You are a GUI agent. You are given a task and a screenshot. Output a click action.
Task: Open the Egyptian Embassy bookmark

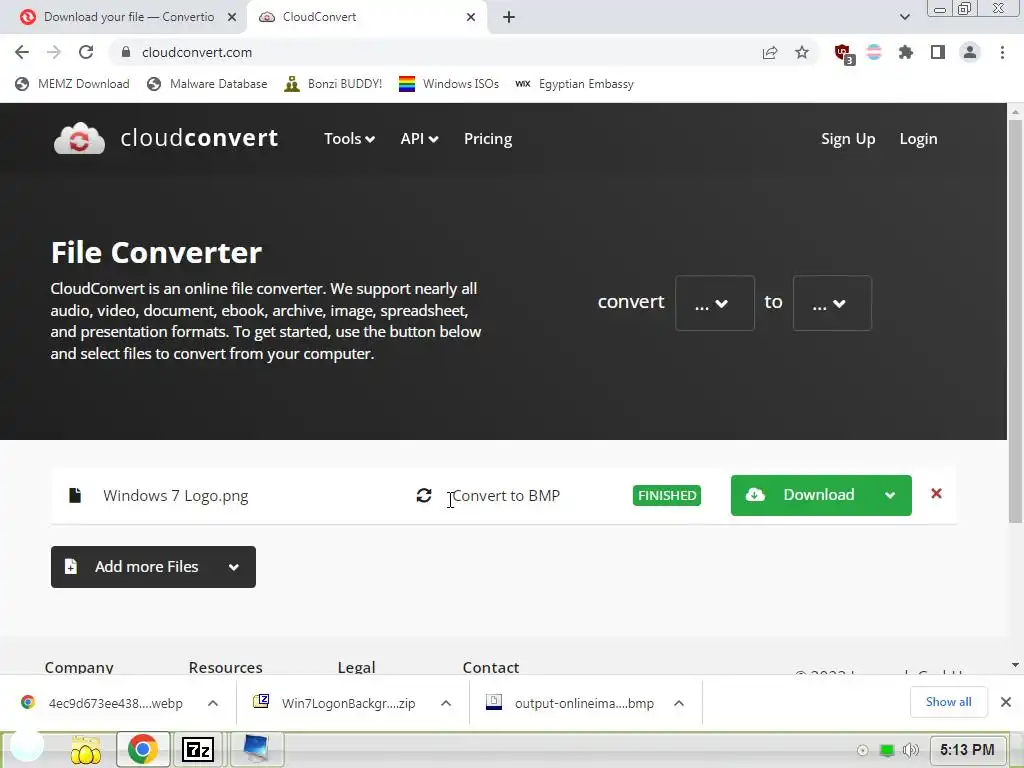tap(575, 84)
